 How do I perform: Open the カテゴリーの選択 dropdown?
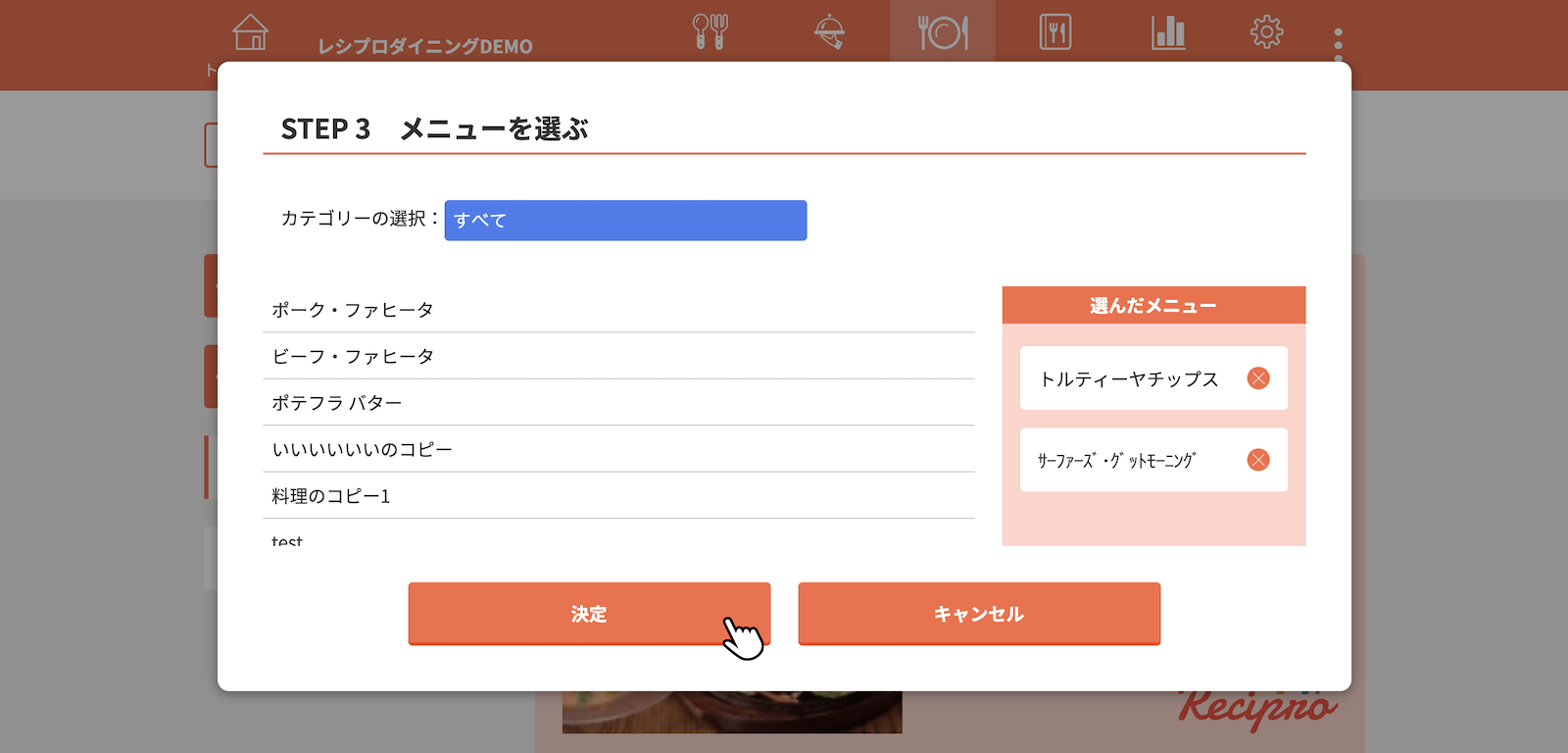coord(625,221)
